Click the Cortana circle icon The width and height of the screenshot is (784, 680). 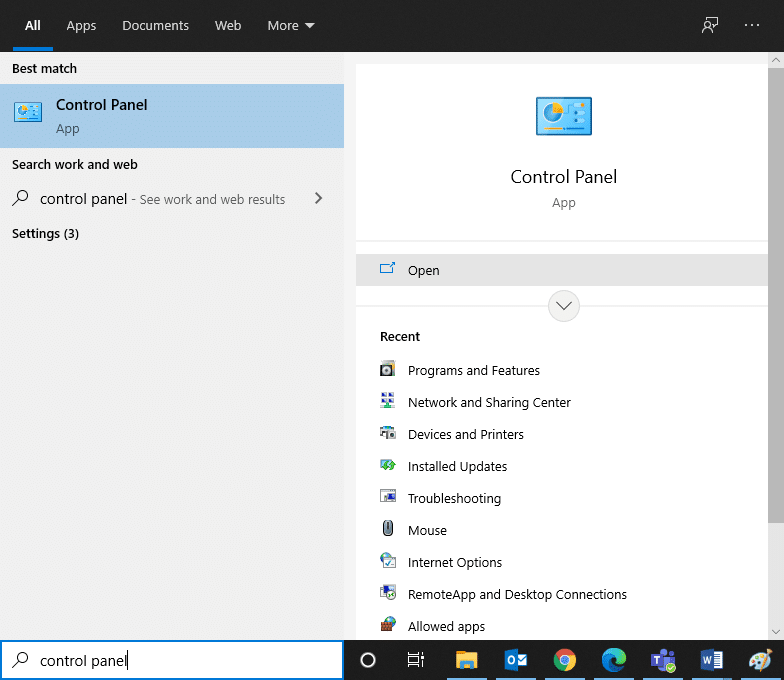367,660
